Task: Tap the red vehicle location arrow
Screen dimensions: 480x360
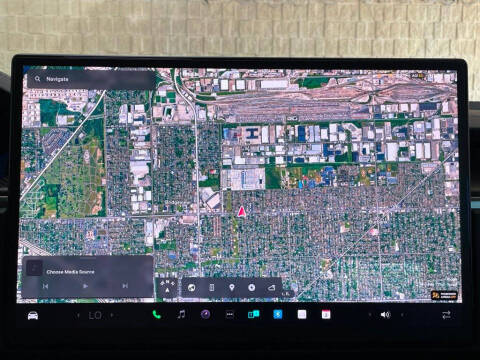Action: click(242, 212)
